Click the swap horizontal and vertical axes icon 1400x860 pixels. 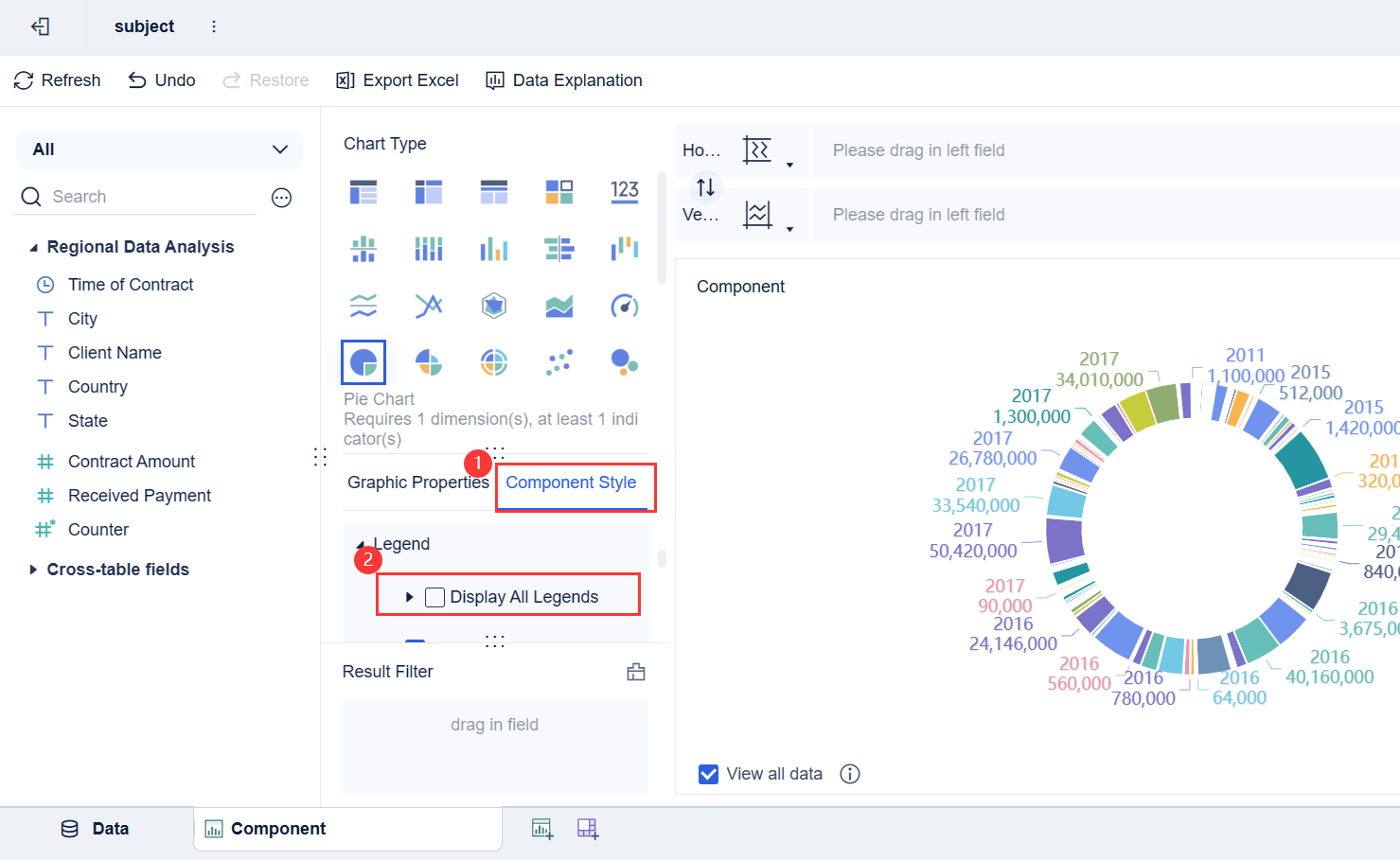tap(705, 187)
